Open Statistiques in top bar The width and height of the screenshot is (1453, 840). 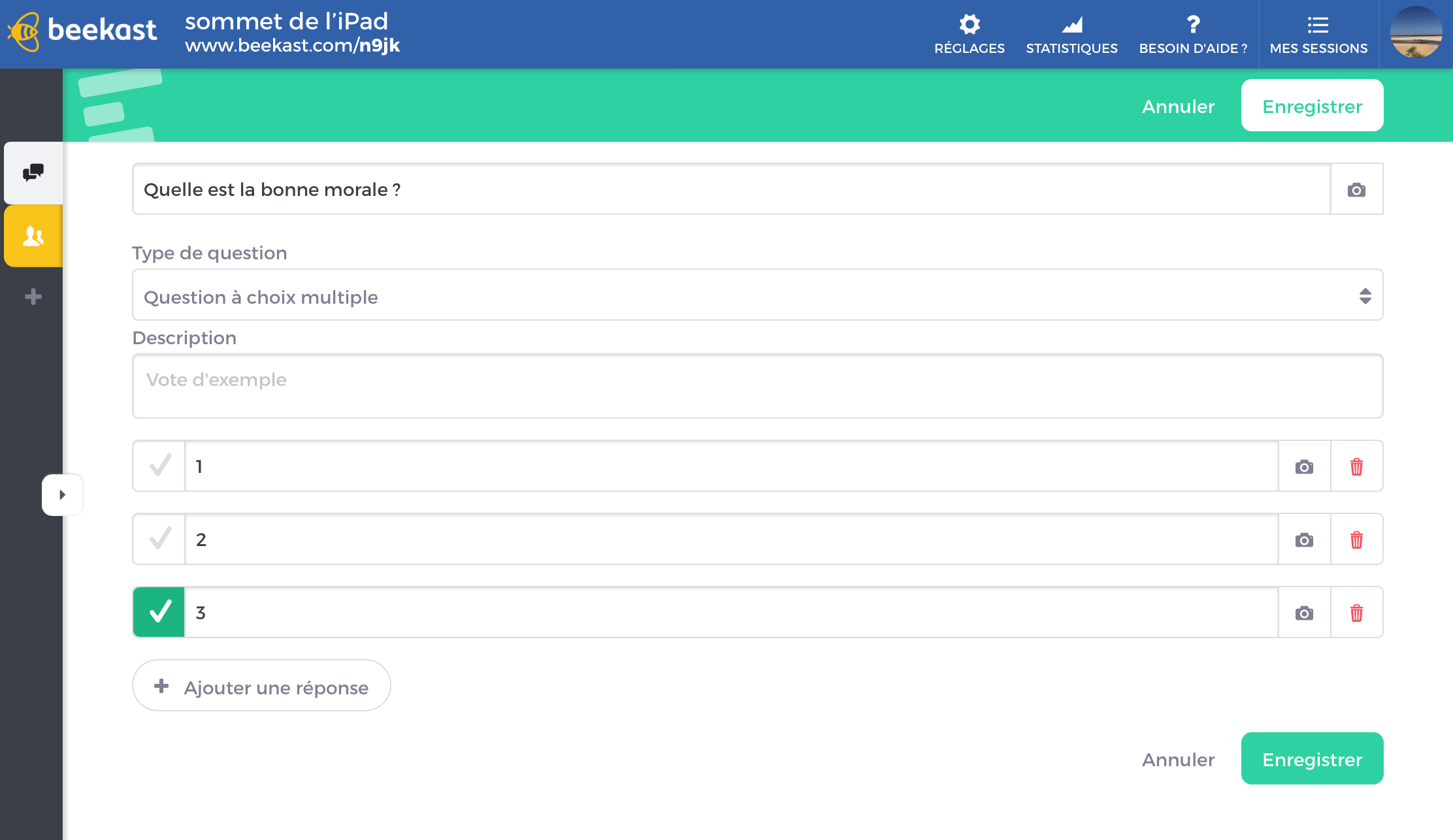(x=1071, y=34)
